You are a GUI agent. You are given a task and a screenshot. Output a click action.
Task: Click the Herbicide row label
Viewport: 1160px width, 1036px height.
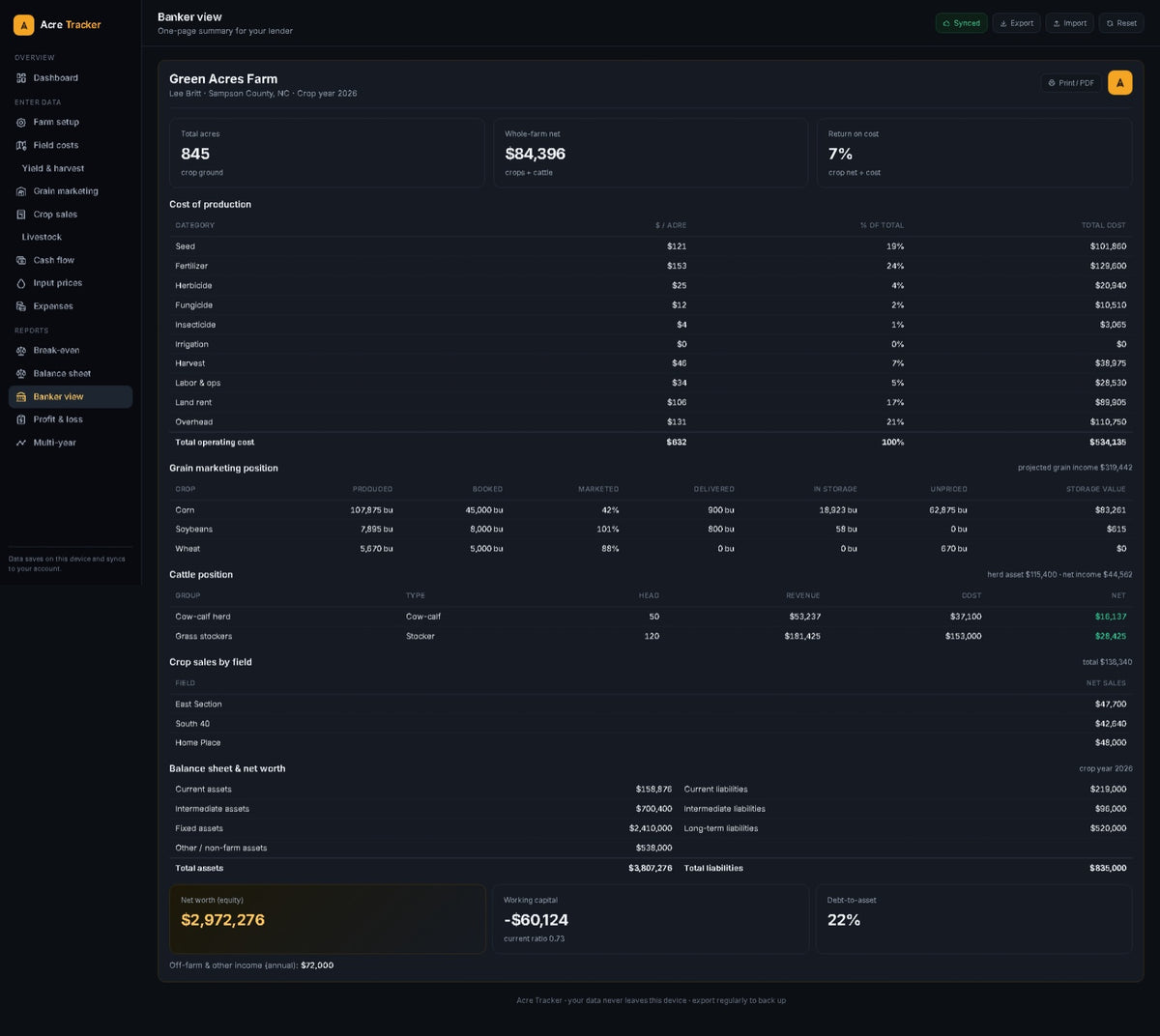coord(193,286)
